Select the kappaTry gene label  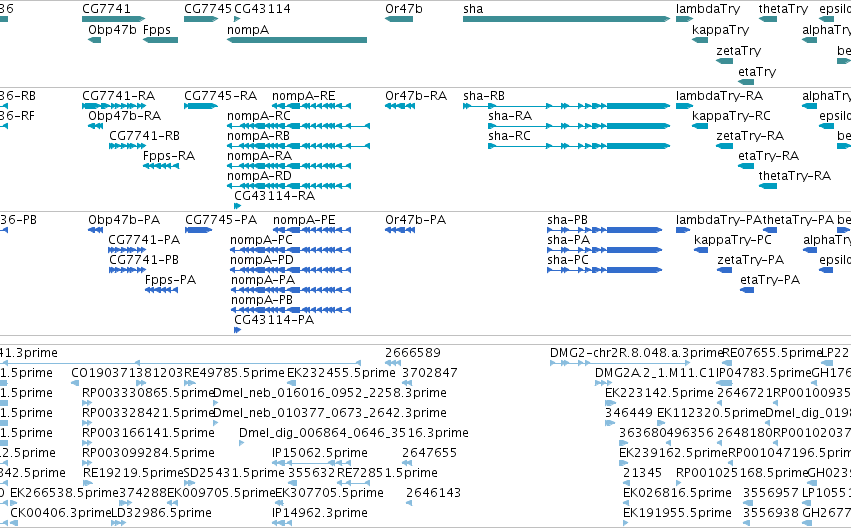click(720, 30)
